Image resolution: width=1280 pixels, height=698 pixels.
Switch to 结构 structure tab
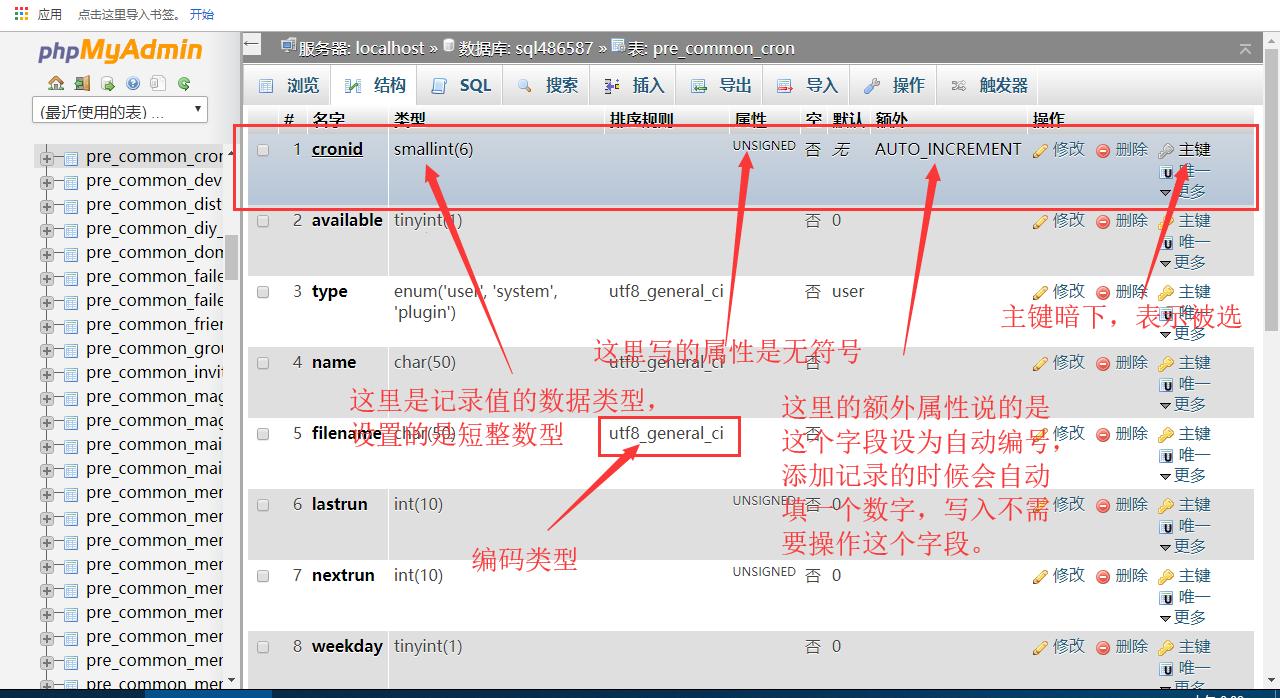click(x=375, y=86)
